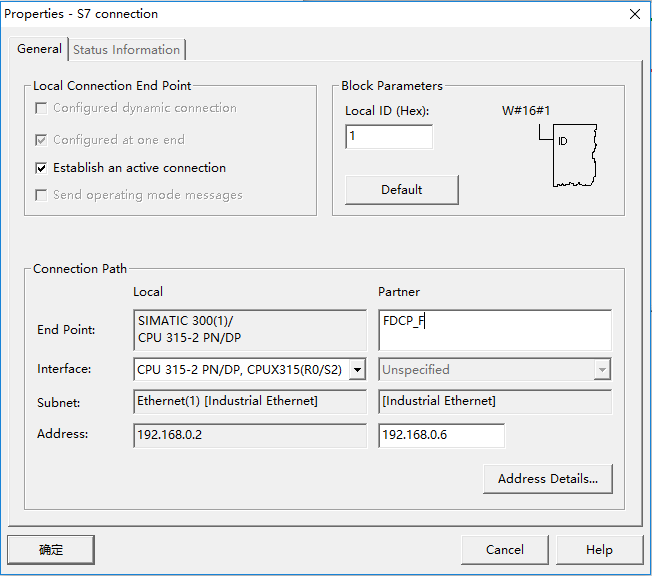Image resolution: width=652 pixels, height=576 pixels.
Task: Check Configured dynamic connection option
Action: [x=41, y=108]
